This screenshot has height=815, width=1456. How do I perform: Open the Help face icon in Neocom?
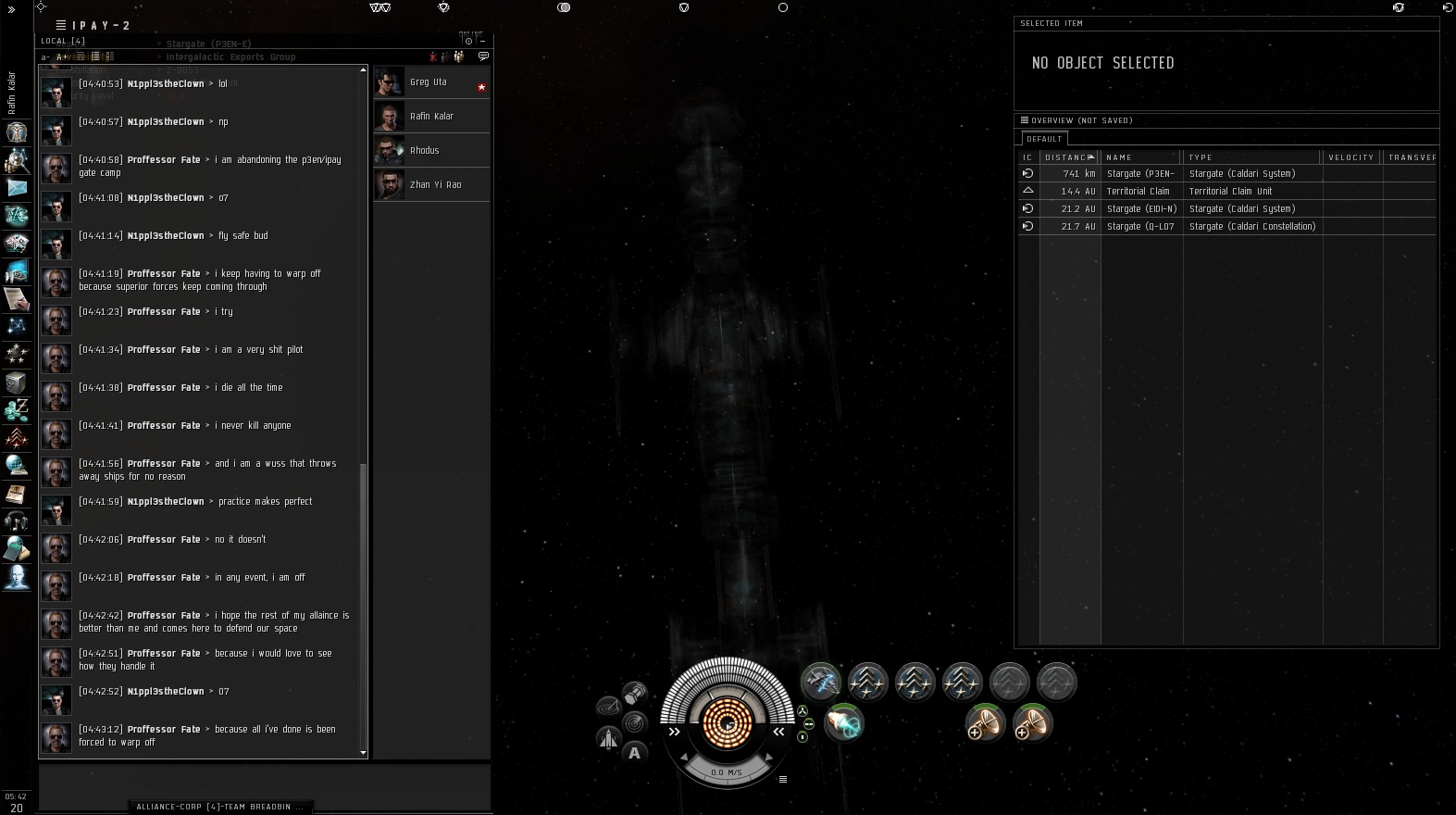[x=17, y=579]
